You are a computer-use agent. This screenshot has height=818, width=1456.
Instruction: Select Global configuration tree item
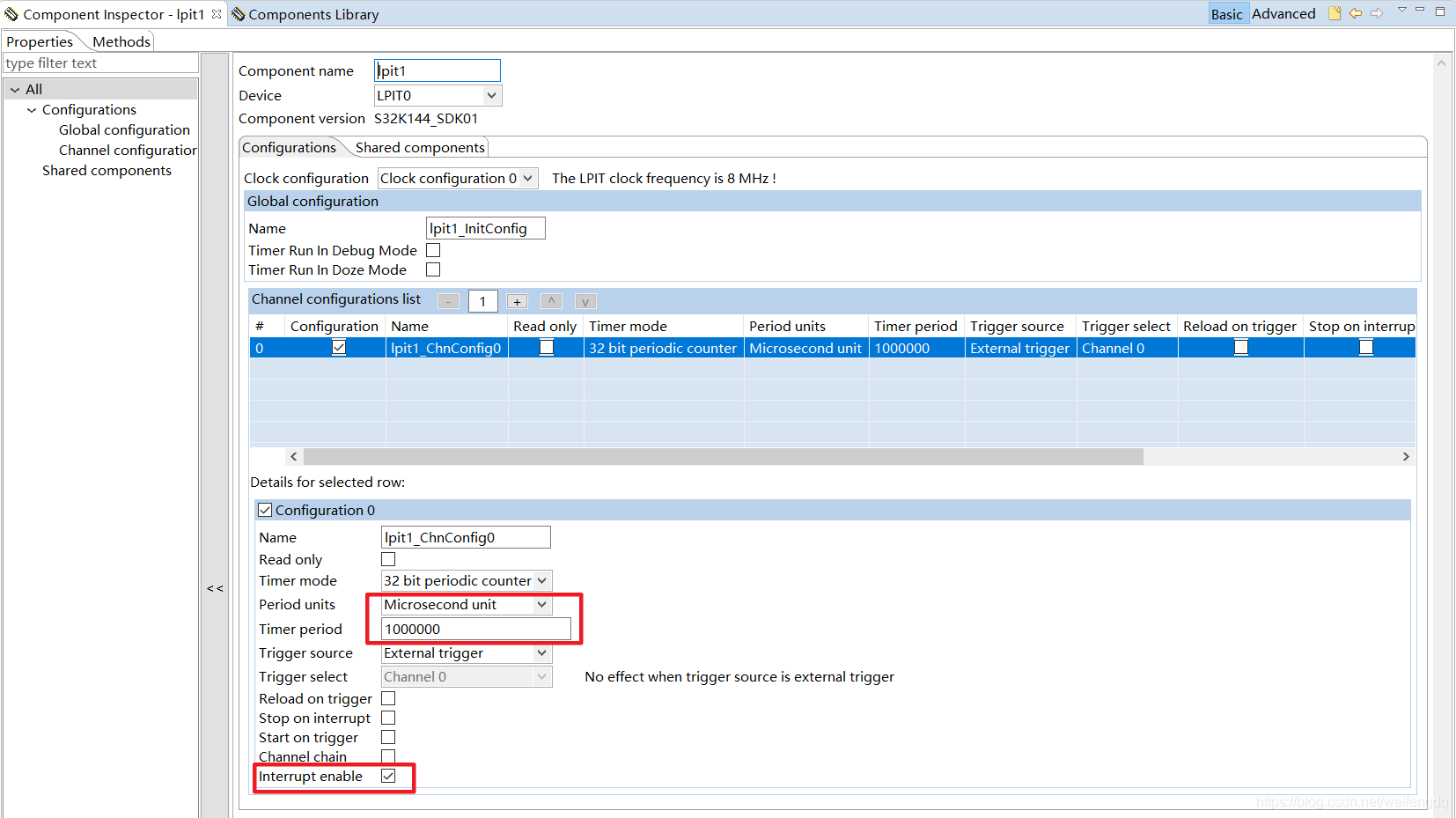pyautogui.click(x=124, y=130)
